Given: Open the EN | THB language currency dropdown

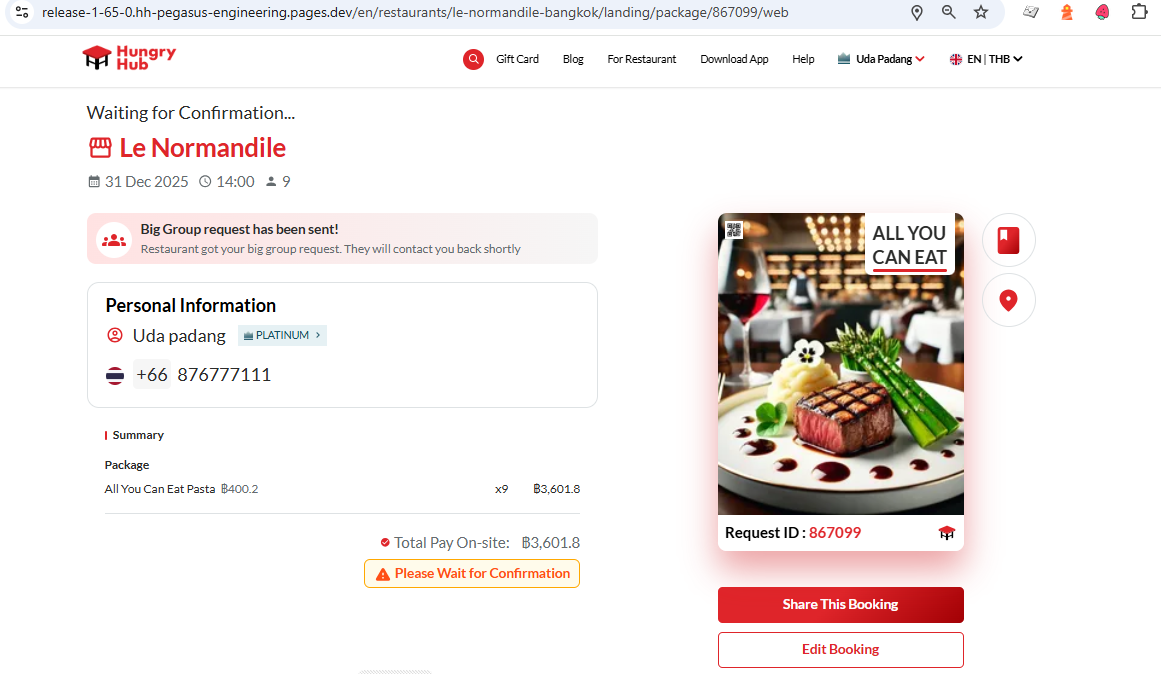Looking at the screenshot, I should point(986,59).
